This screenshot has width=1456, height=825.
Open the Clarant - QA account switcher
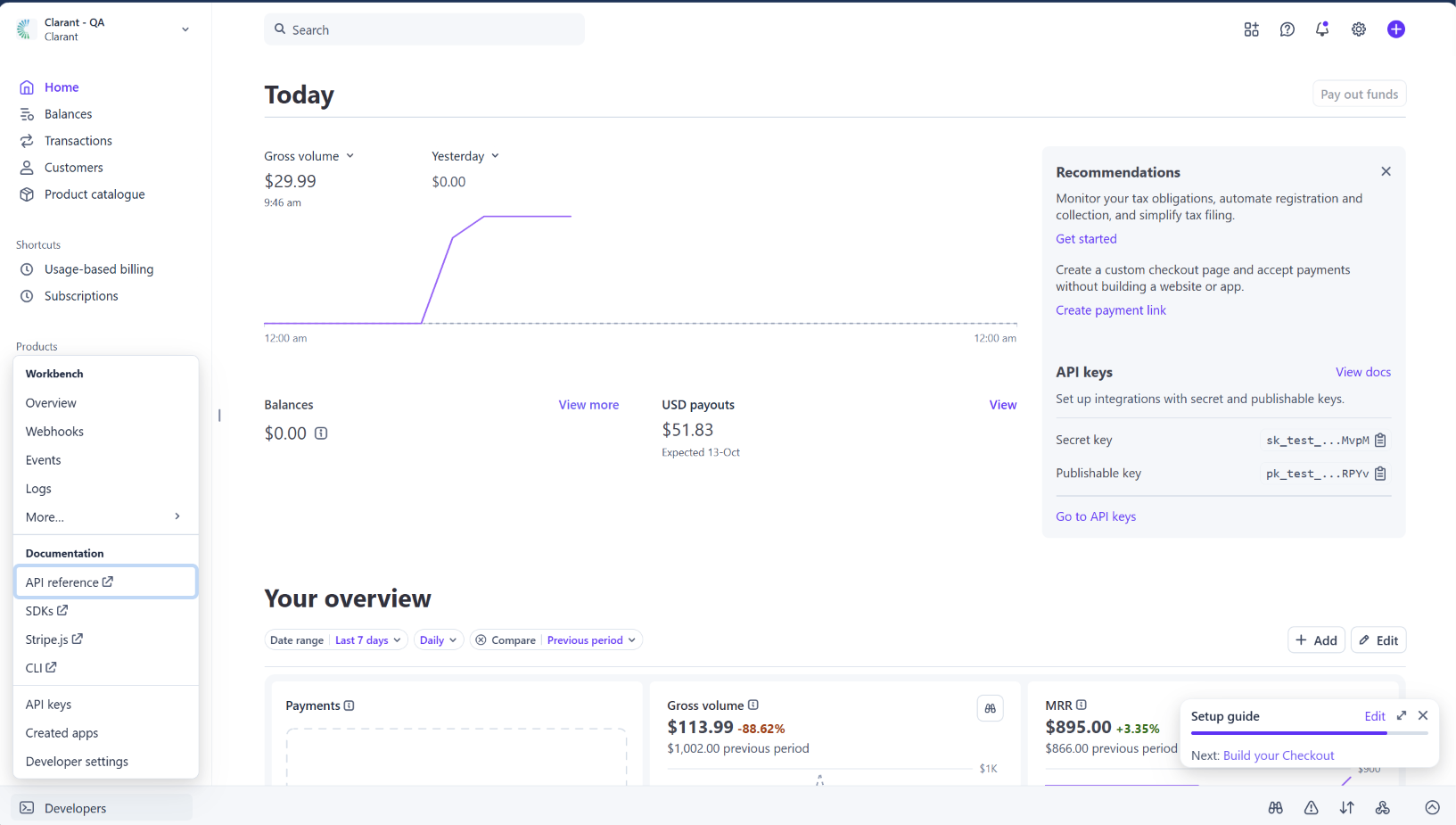(103, 29)
